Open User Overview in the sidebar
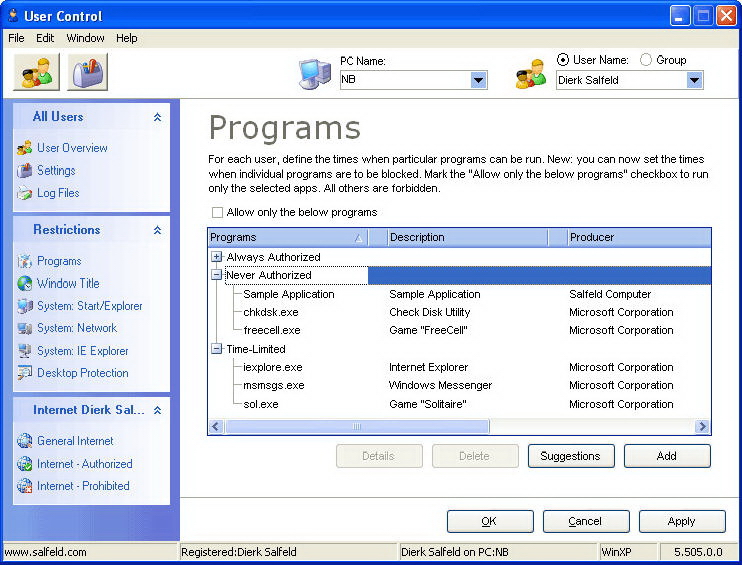 click(x=72, y=148)
